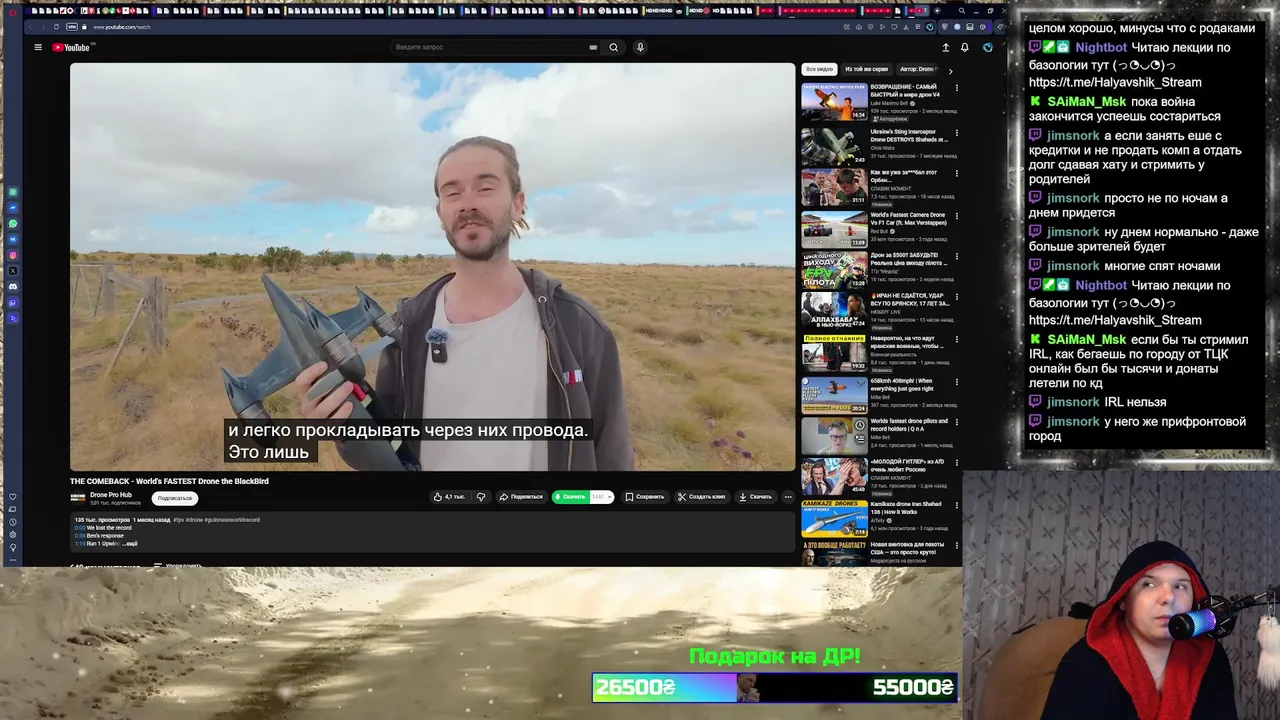Open the YouTube account avatar menu

tap(987, 47)
